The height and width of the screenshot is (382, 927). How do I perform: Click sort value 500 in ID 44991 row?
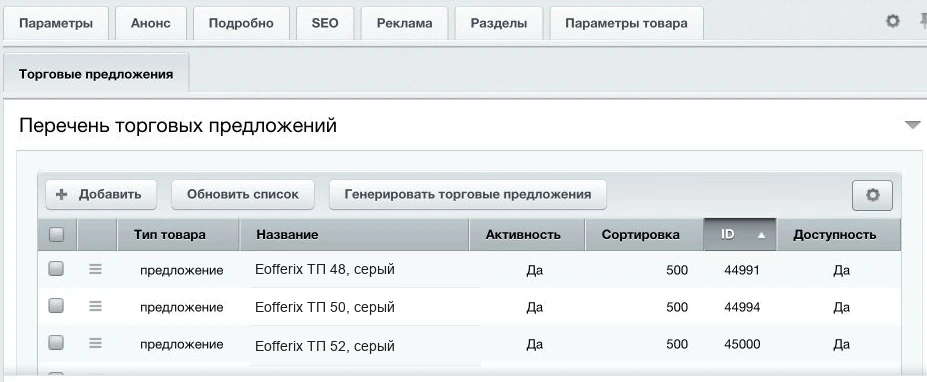click(676, 270)
